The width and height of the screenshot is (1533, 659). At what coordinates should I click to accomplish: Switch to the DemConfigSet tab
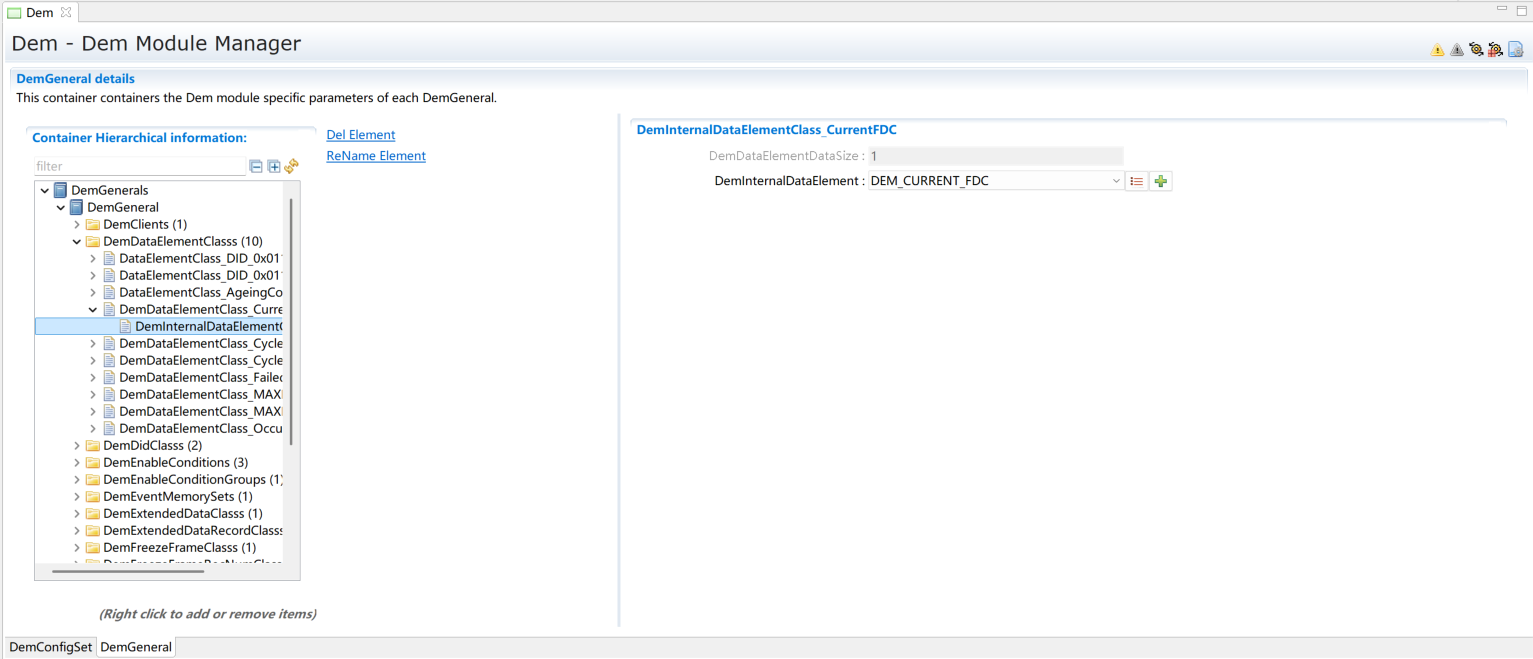click(51, 647)
